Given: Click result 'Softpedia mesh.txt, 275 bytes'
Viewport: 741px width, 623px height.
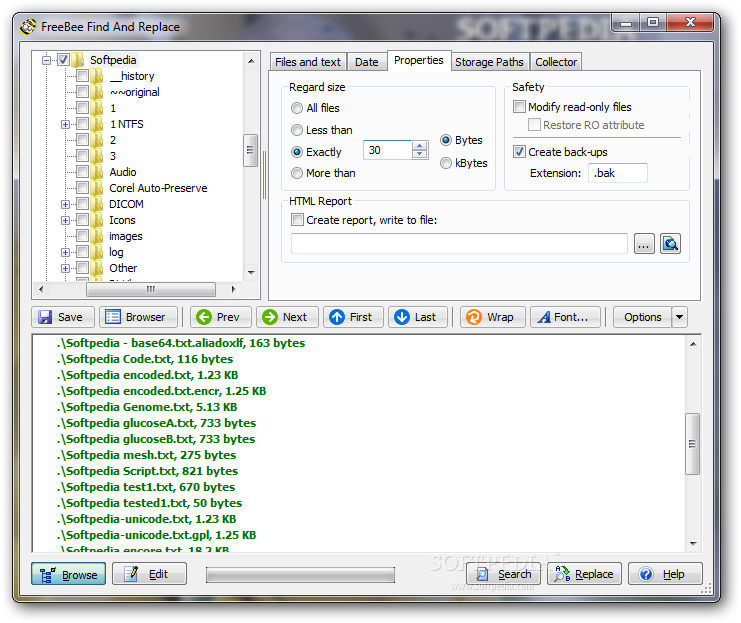Looking at the screenshot, I should [146, 455].
